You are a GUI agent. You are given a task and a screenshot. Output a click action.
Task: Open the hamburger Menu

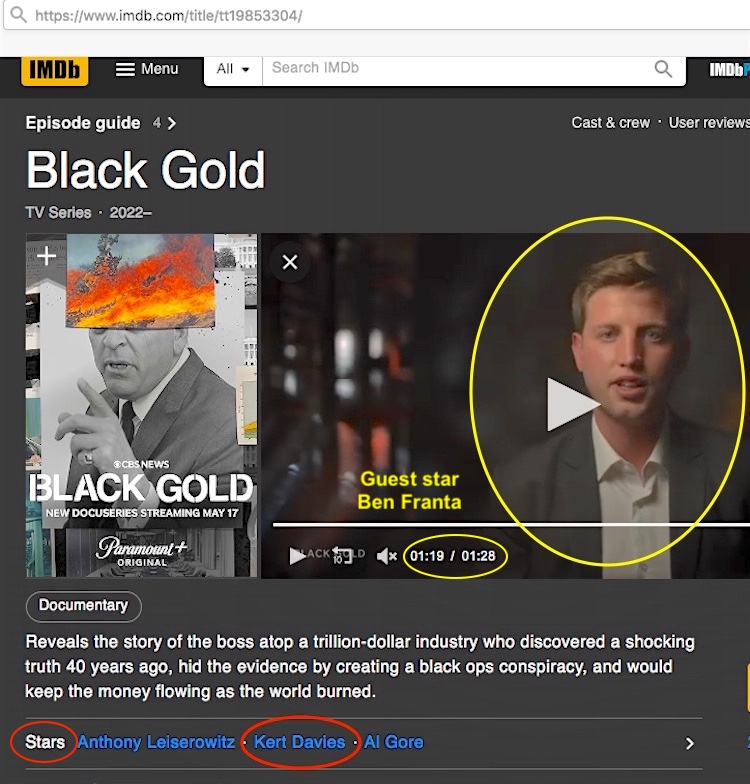click(x=147, y=69)
